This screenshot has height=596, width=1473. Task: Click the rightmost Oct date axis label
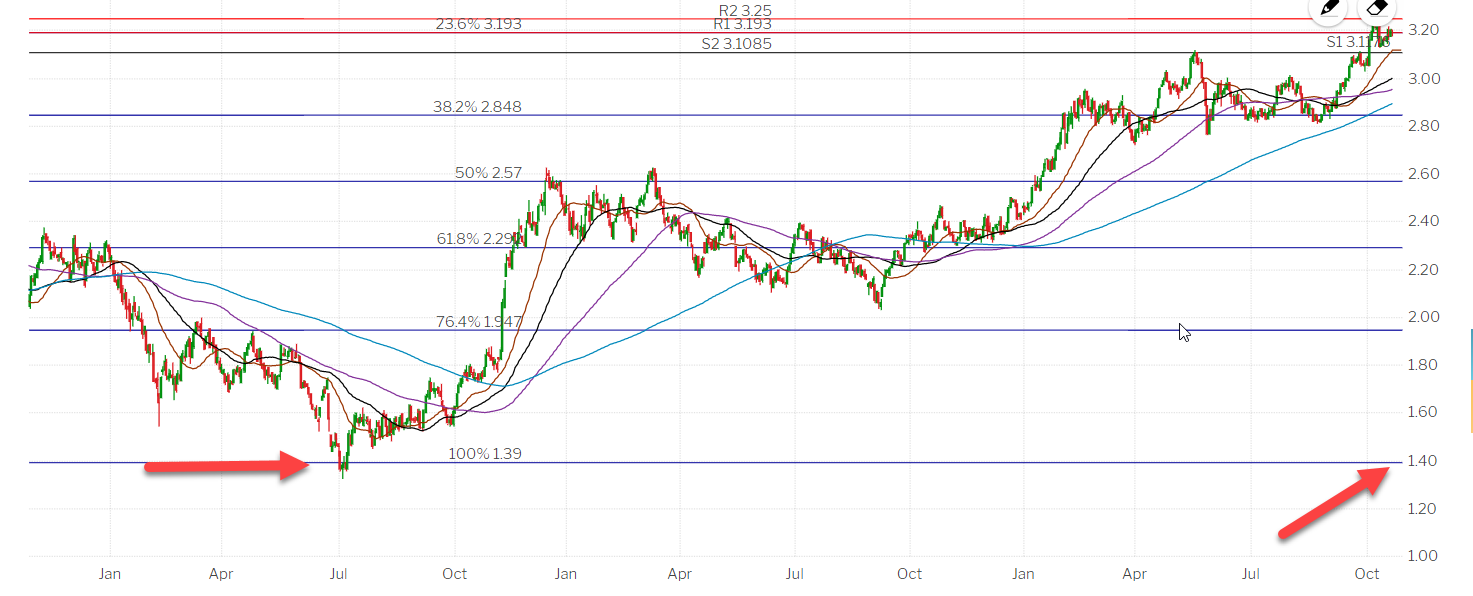tap(1366, 574)
